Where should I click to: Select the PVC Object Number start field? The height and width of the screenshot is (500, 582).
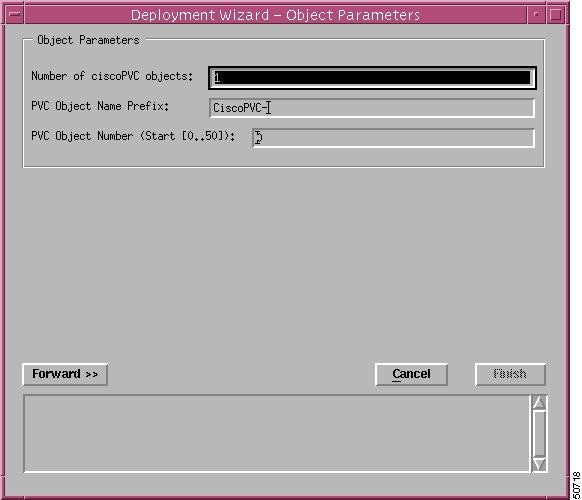(394, 138)
